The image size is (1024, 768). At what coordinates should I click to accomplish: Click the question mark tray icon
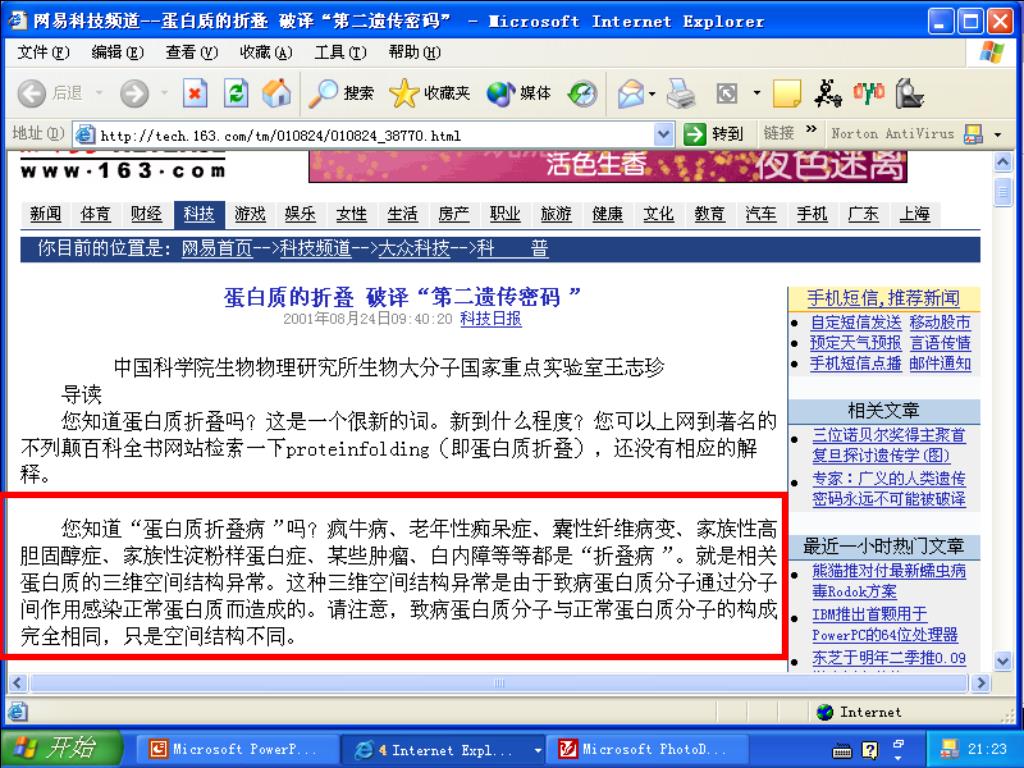point(870,750)
